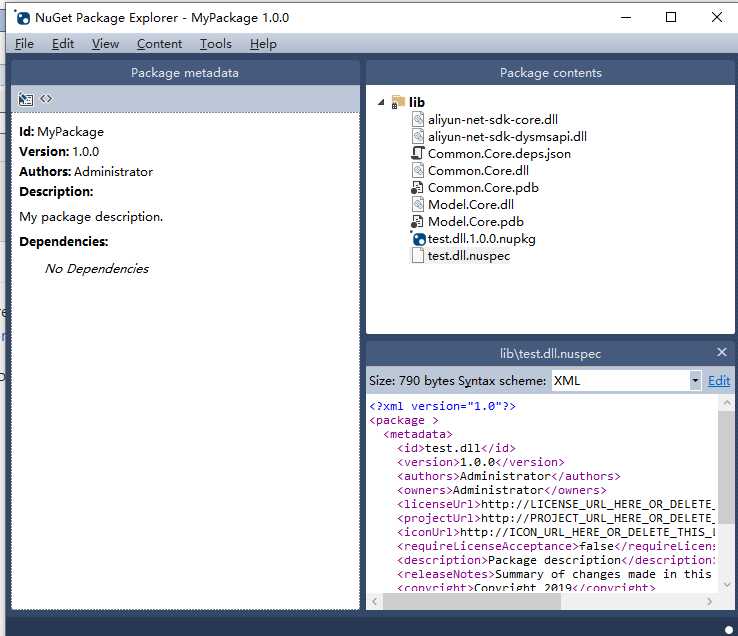Click the <metadata> tag line in XML

[417, 434]
